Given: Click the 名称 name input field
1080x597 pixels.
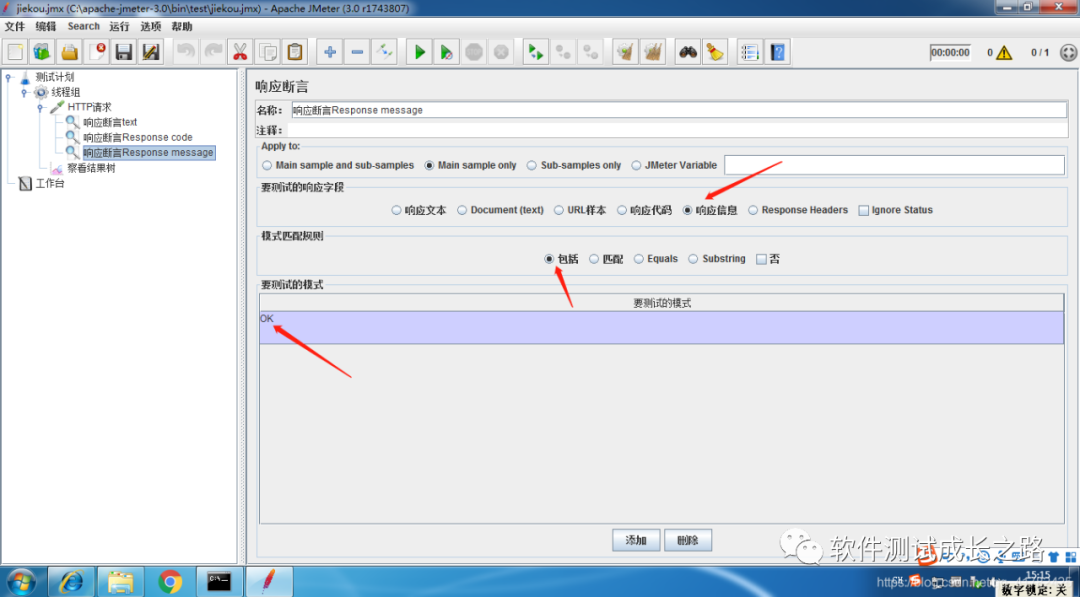Looking at the screenshot, I should point(679,110).
